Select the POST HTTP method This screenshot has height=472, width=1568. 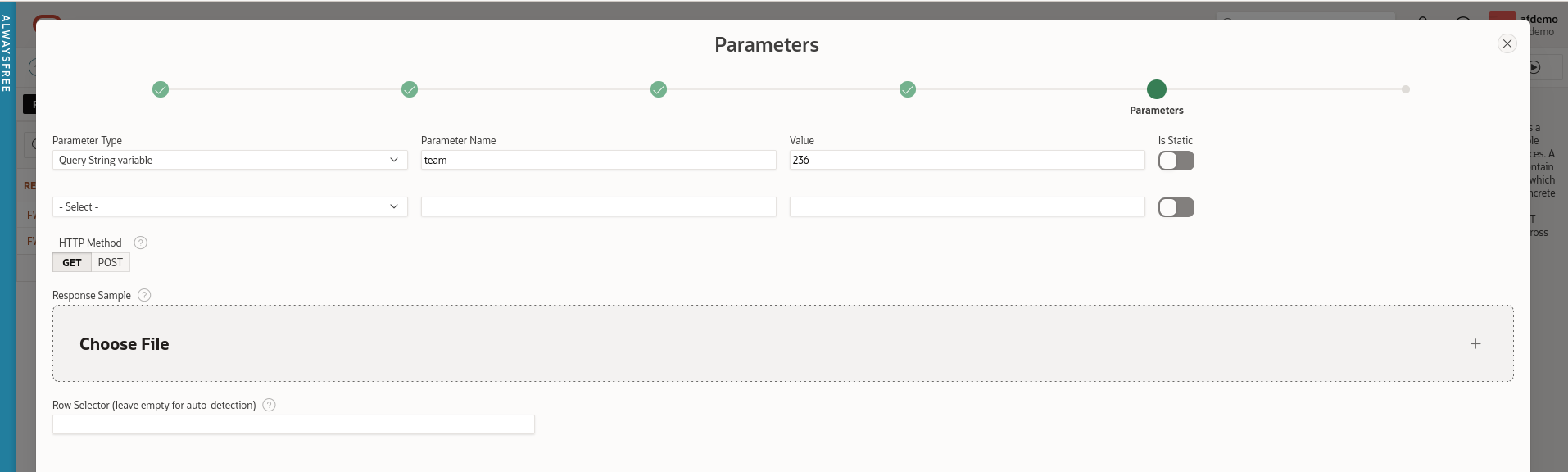click(x=109, y=262)
